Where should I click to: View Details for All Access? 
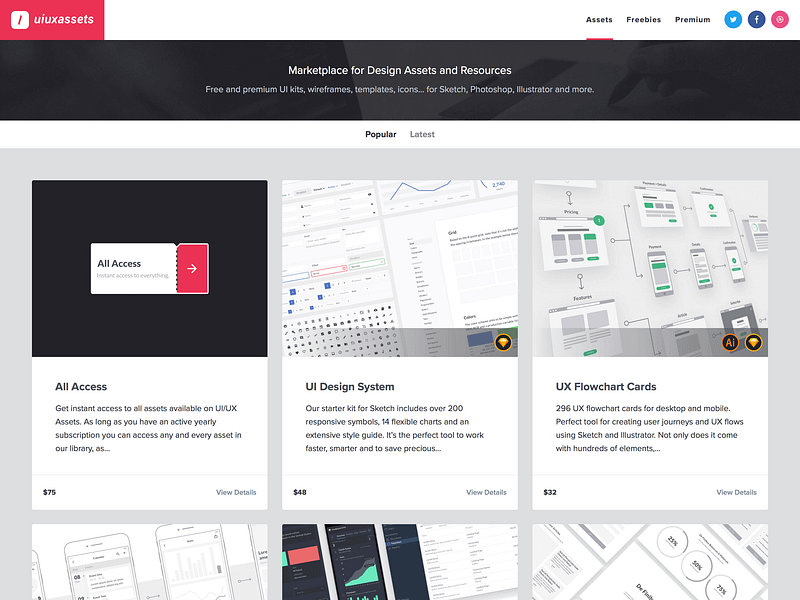pos(236,492)
